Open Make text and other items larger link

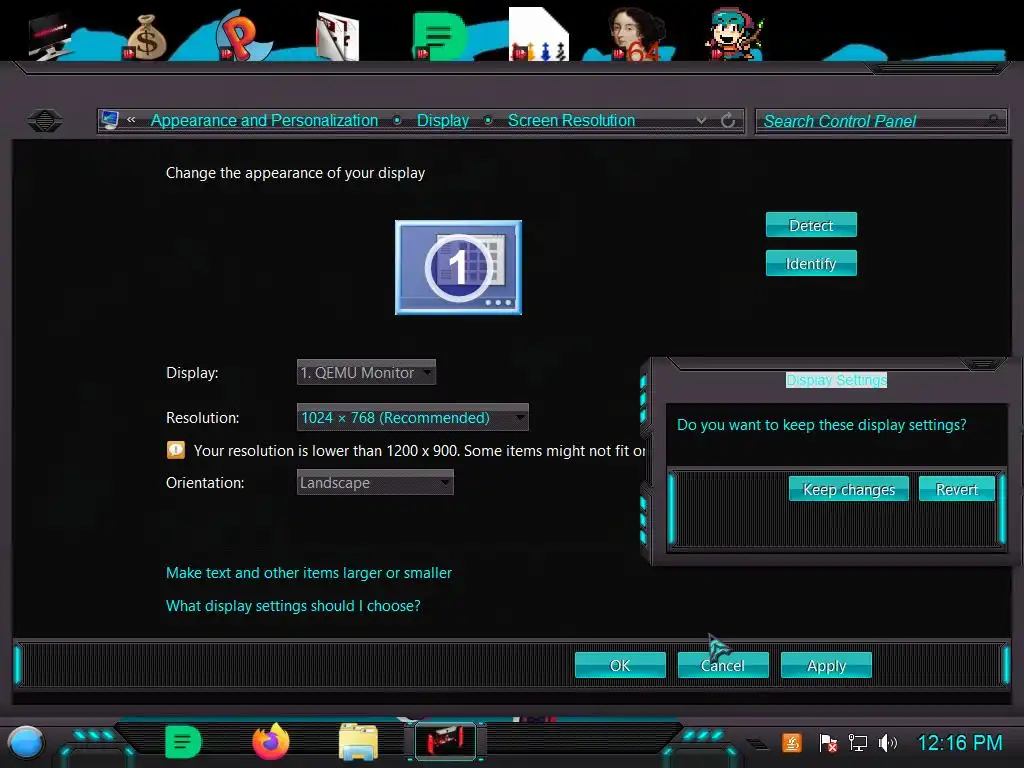click(x=308, y=573)
